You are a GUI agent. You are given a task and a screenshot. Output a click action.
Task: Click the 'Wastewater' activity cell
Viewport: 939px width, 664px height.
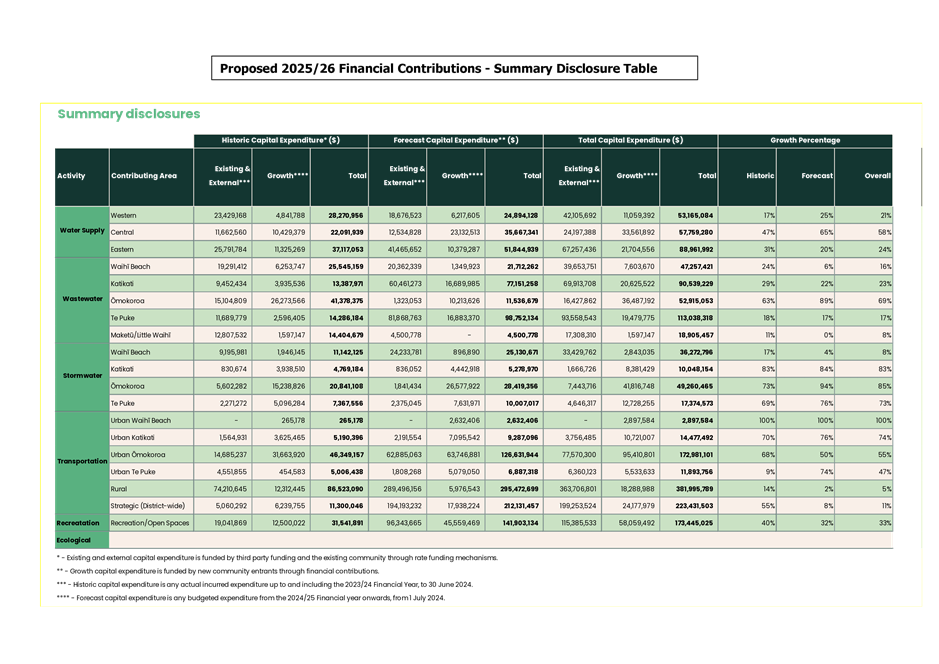pos(81,298)
